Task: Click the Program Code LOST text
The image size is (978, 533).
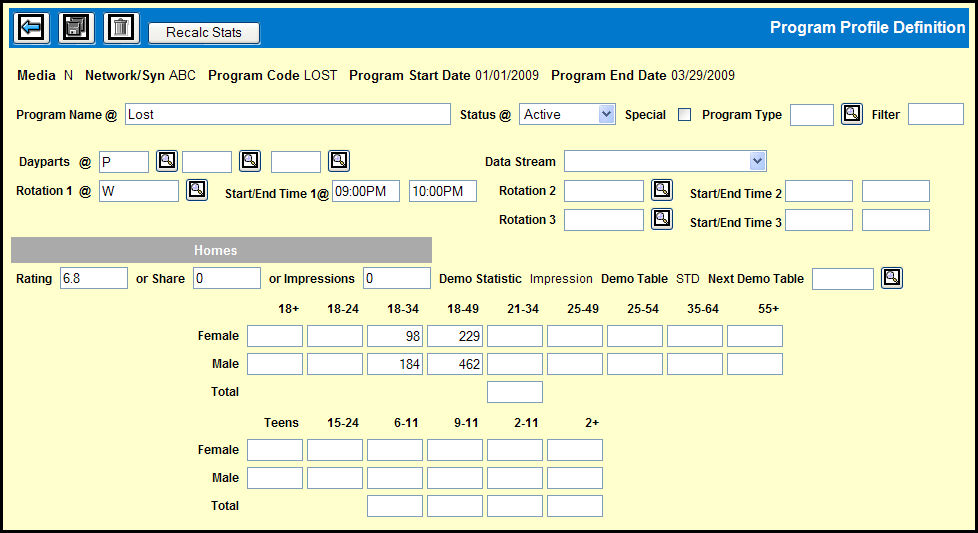Action: click(273, 75)
